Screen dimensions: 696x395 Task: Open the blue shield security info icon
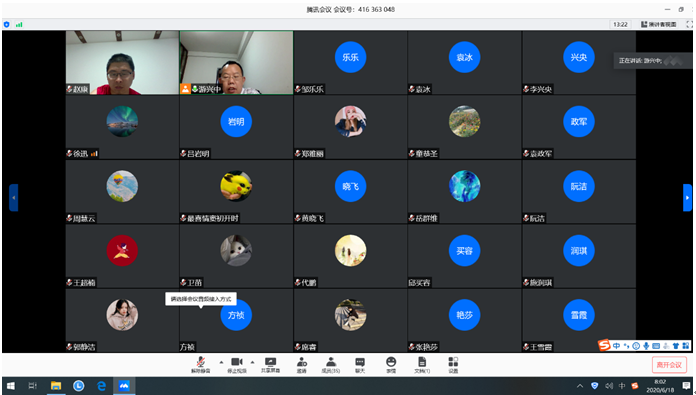[6, 24]
